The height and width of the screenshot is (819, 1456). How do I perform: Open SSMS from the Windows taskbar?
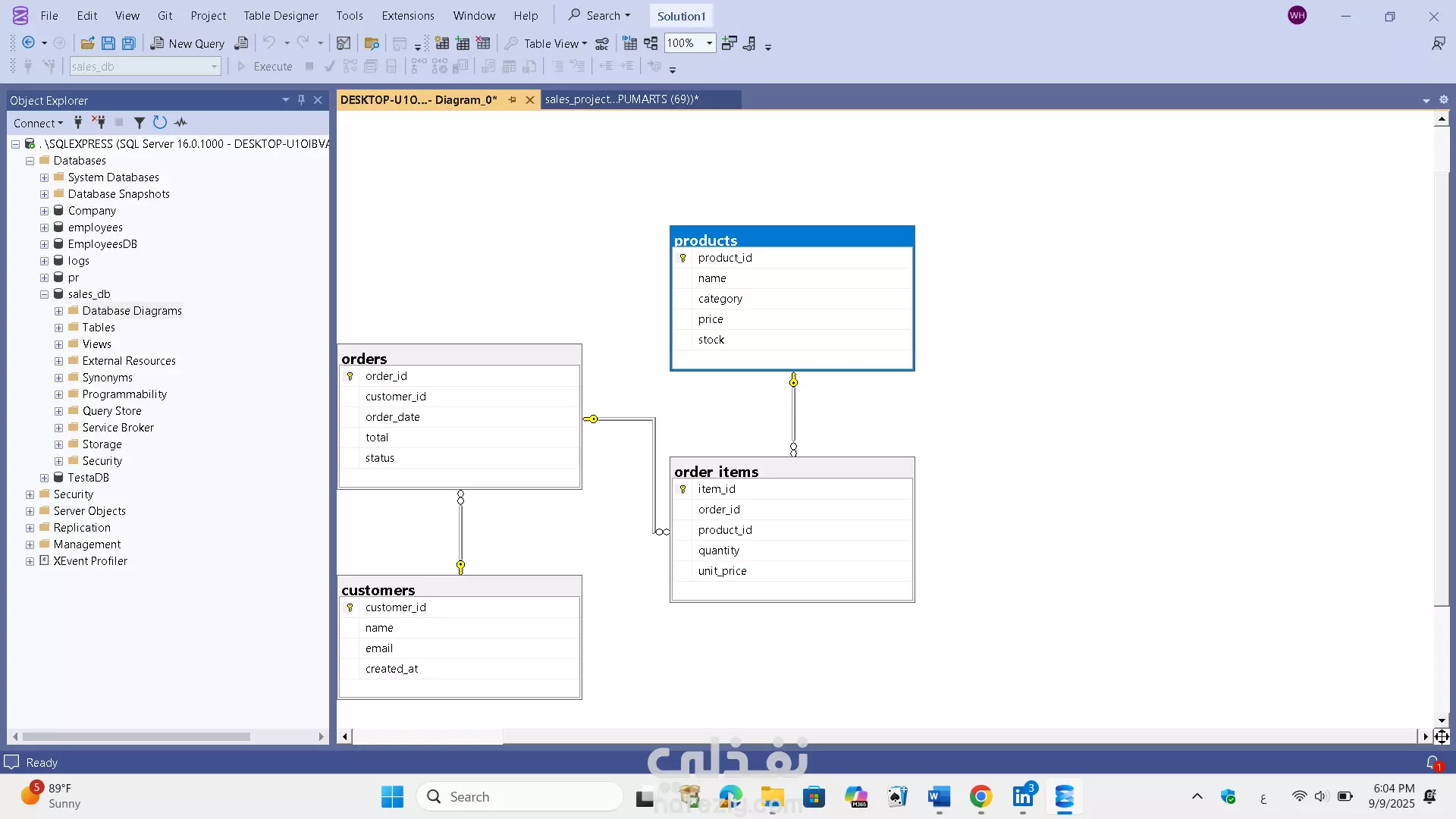pos(1065,797)
